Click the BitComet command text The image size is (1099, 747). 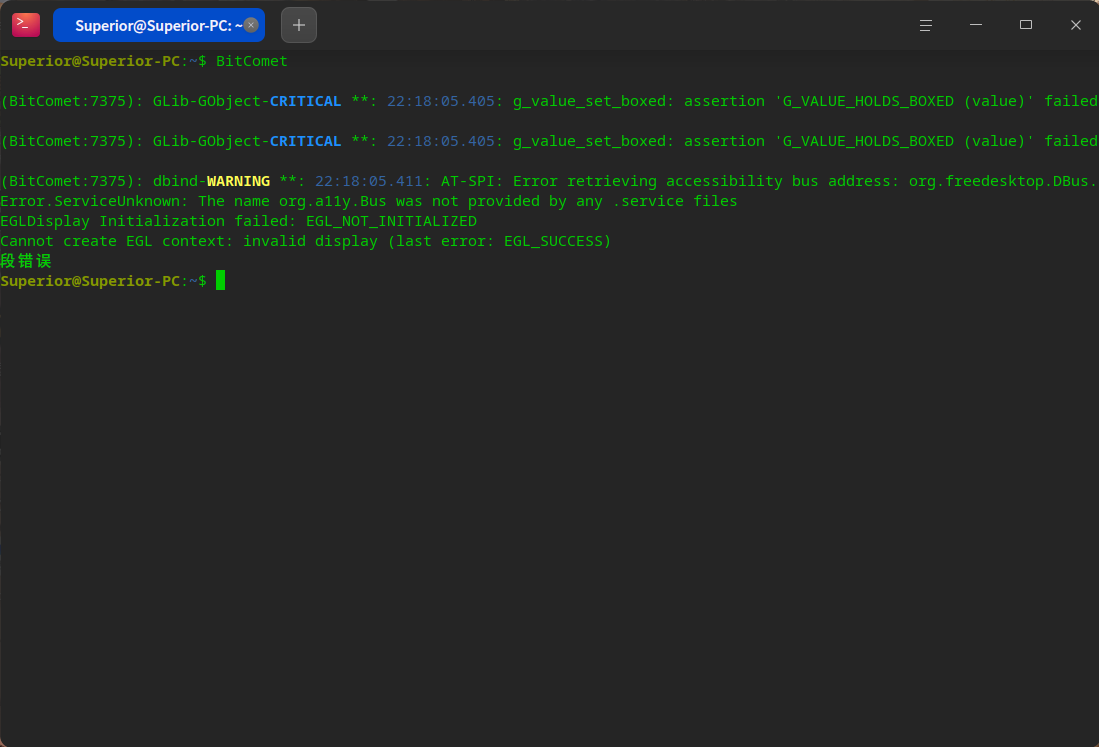pyautogui.click(x=252, y=61)
